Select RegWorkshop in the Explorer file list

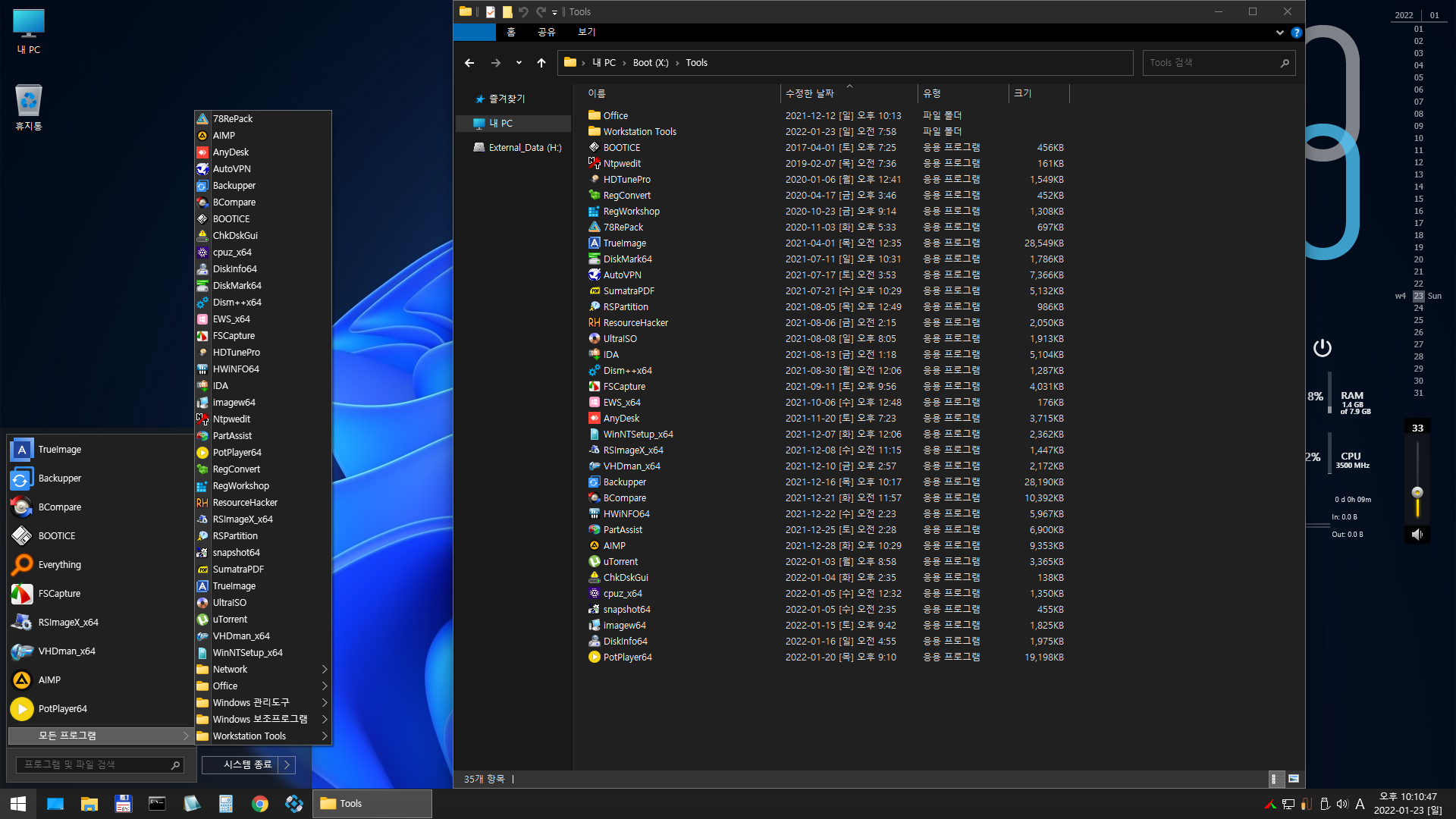coord(631,212)
